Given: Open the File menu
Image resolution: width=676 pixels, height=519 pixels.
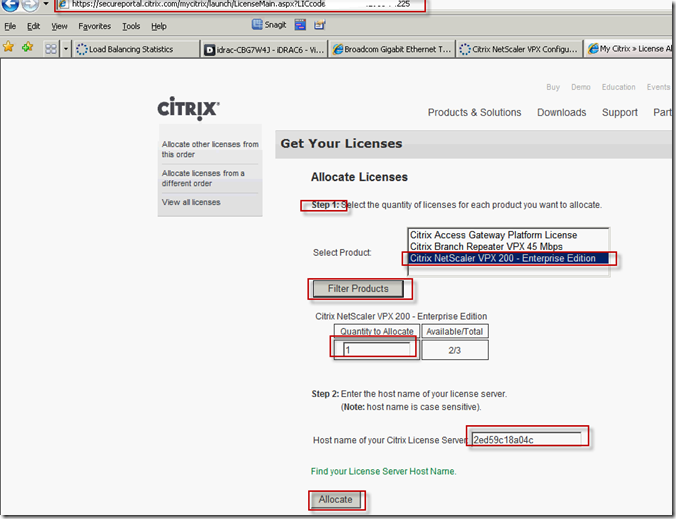Looking at the screenshot, I should 10,26.
